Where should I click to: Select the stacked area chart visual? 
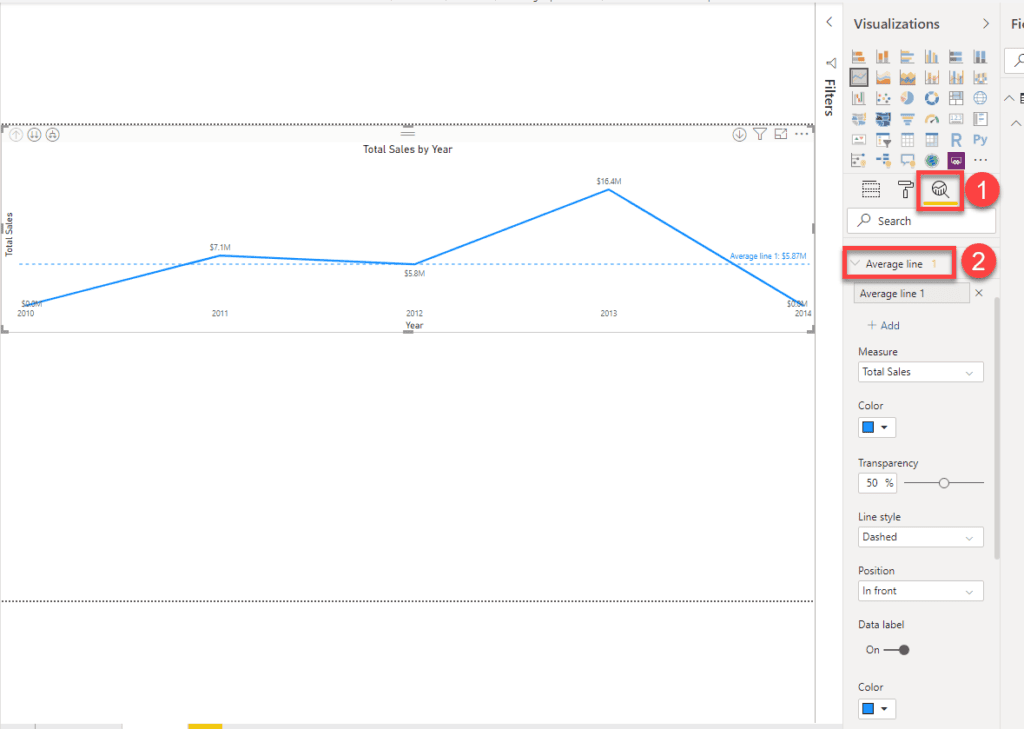click(907, 78)
